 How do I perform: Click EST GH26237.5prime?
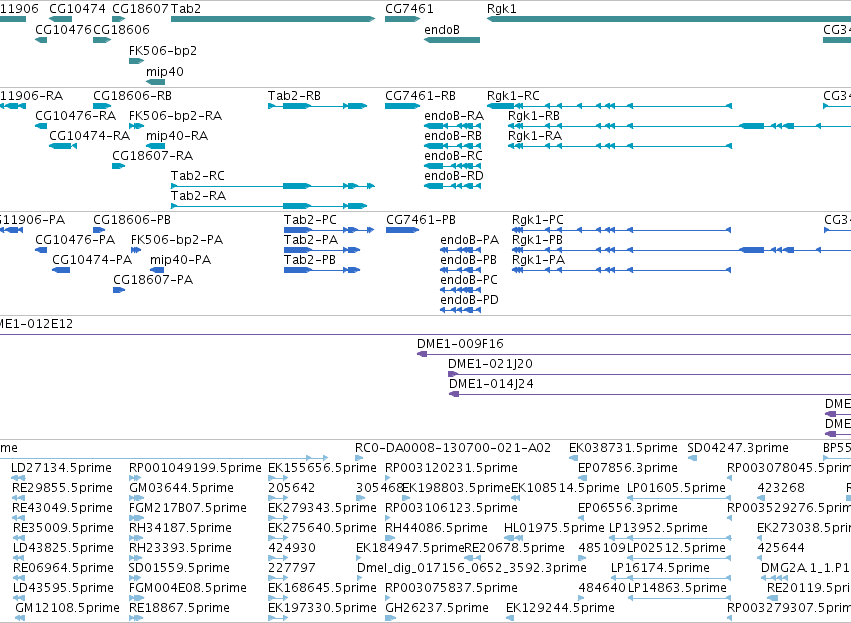[390, 618]
